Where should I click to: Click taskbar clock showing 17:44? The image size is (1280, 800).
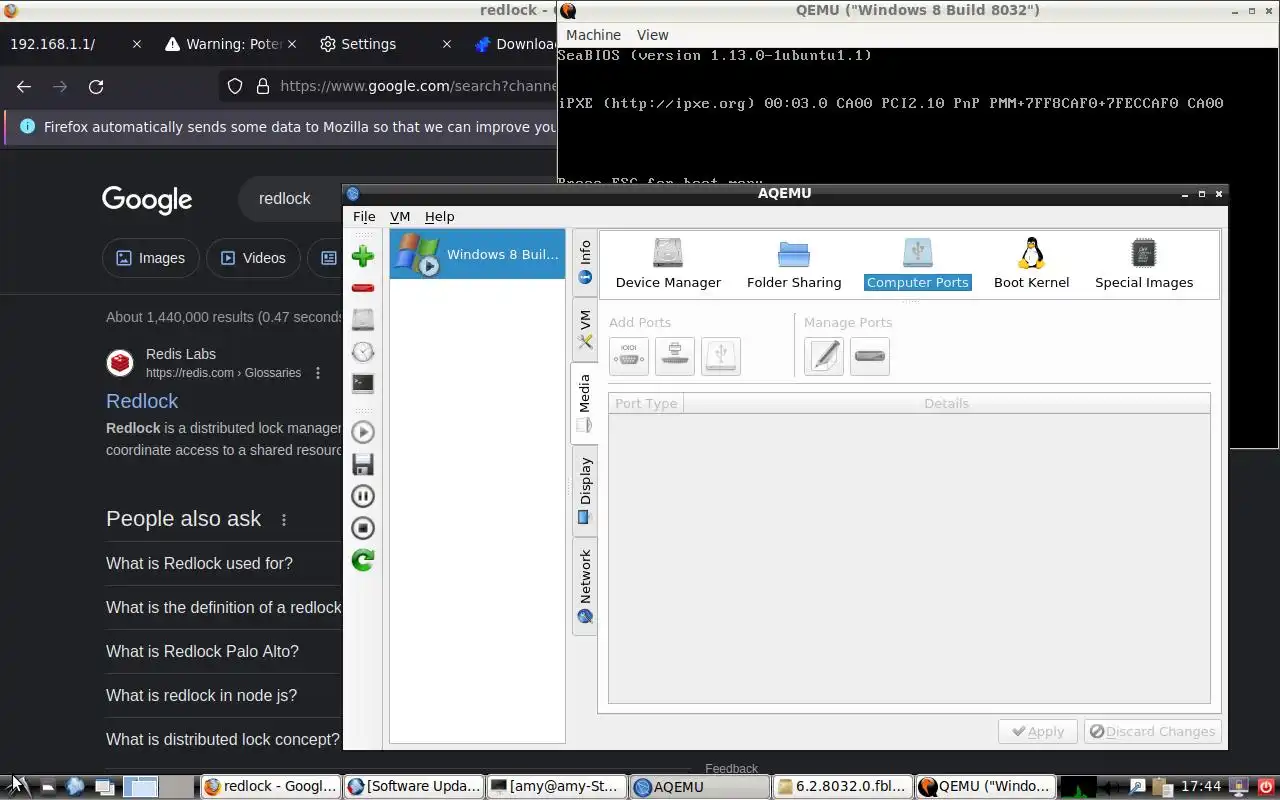click(1201, 787)
